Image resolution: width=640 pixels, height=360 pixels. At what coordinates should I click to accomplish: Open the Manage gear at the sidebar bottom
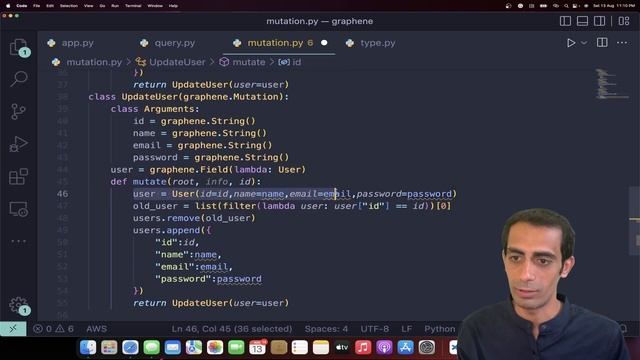[19, 305]
